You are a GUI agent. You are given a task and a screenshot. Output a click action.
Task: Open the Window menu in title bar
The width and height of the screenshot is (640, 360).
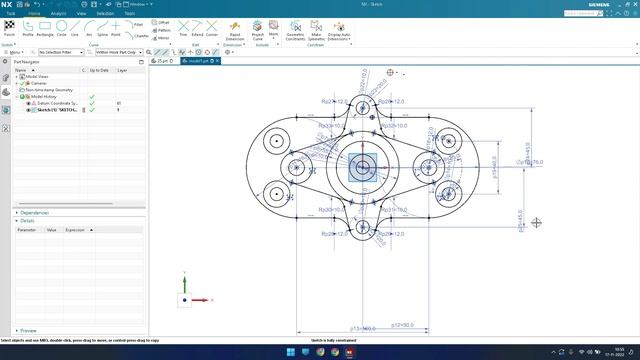pyautogui.click(x=138, y=4)
